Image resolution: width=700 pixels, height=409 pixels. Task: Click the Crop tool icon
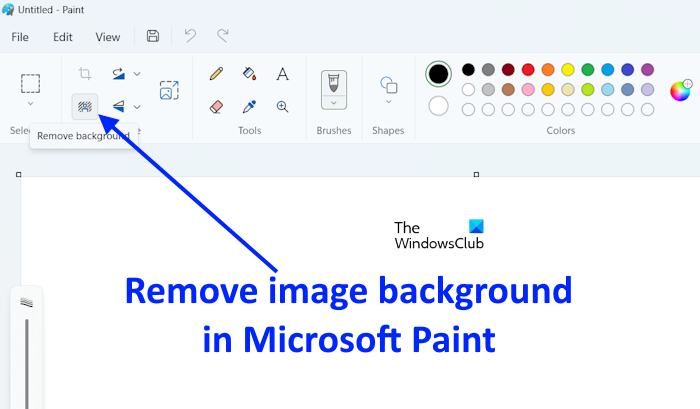pyautogui.click(x=85, y=74)
